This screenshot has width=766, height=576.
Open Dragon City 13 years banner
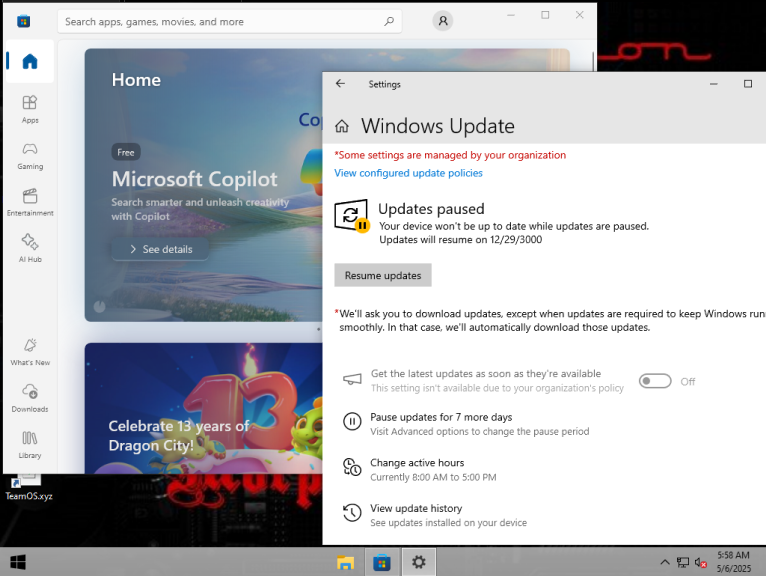coord(203,408)
